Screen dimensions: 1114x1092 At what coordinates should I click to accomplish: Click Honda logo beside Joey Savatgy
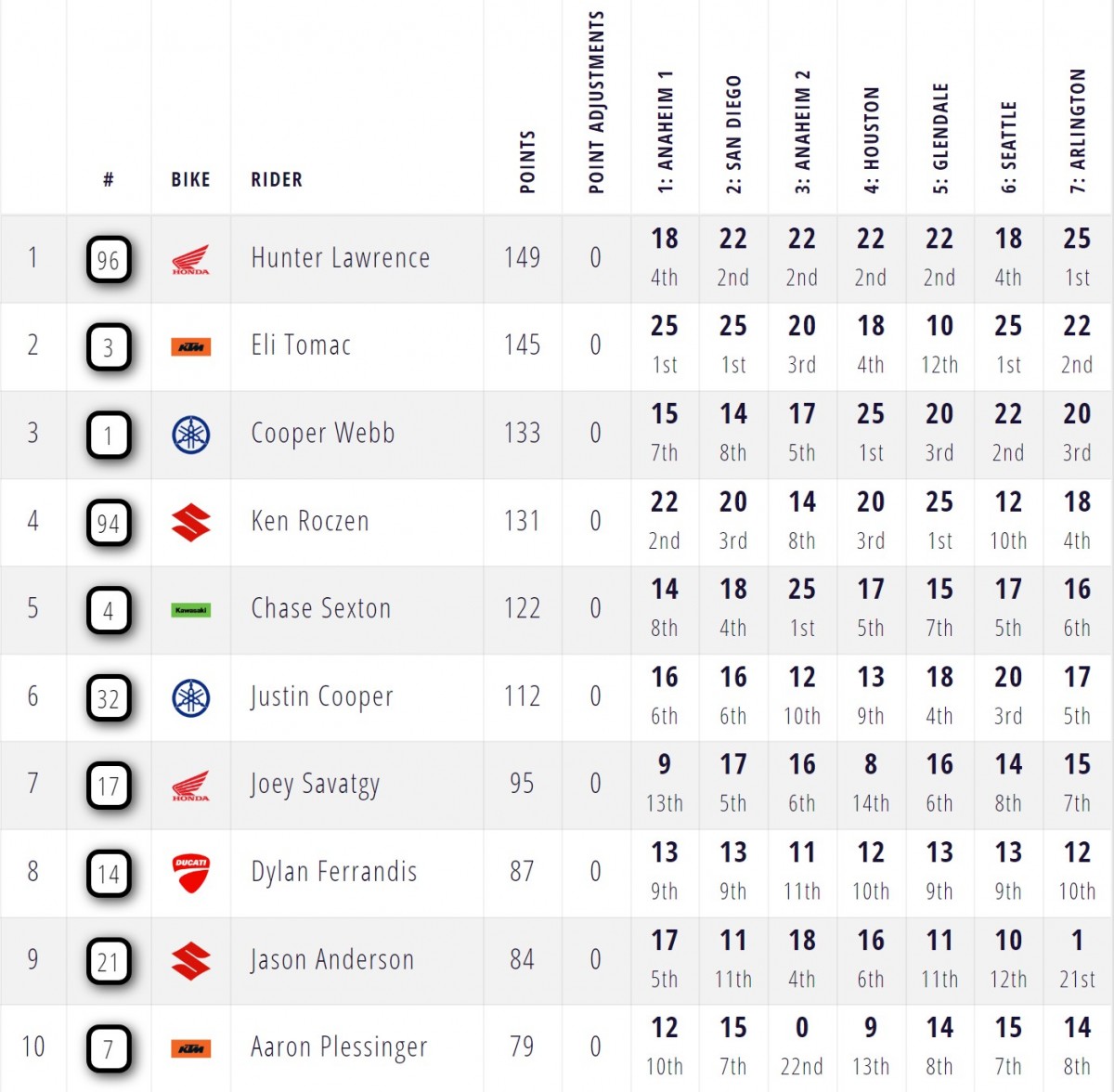click(x=190, y=786)
